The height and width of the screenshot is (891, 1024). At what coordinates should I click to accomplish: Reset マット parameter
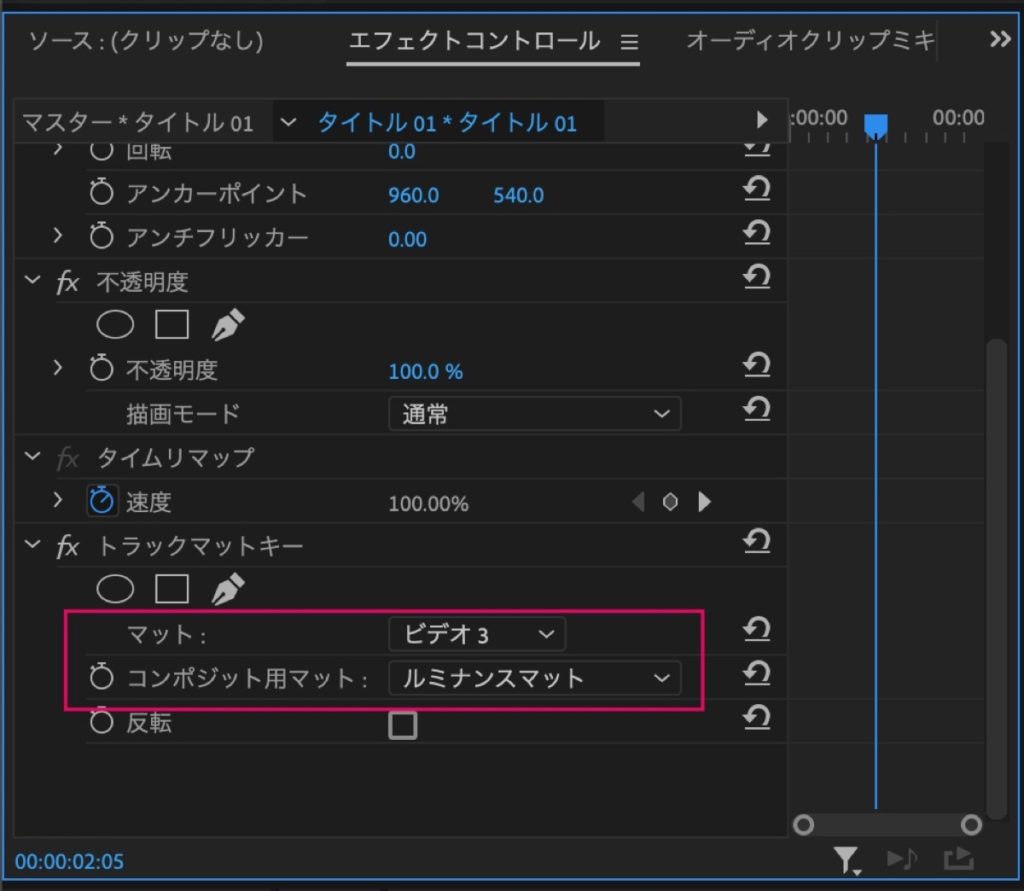[x=757, y=630]
